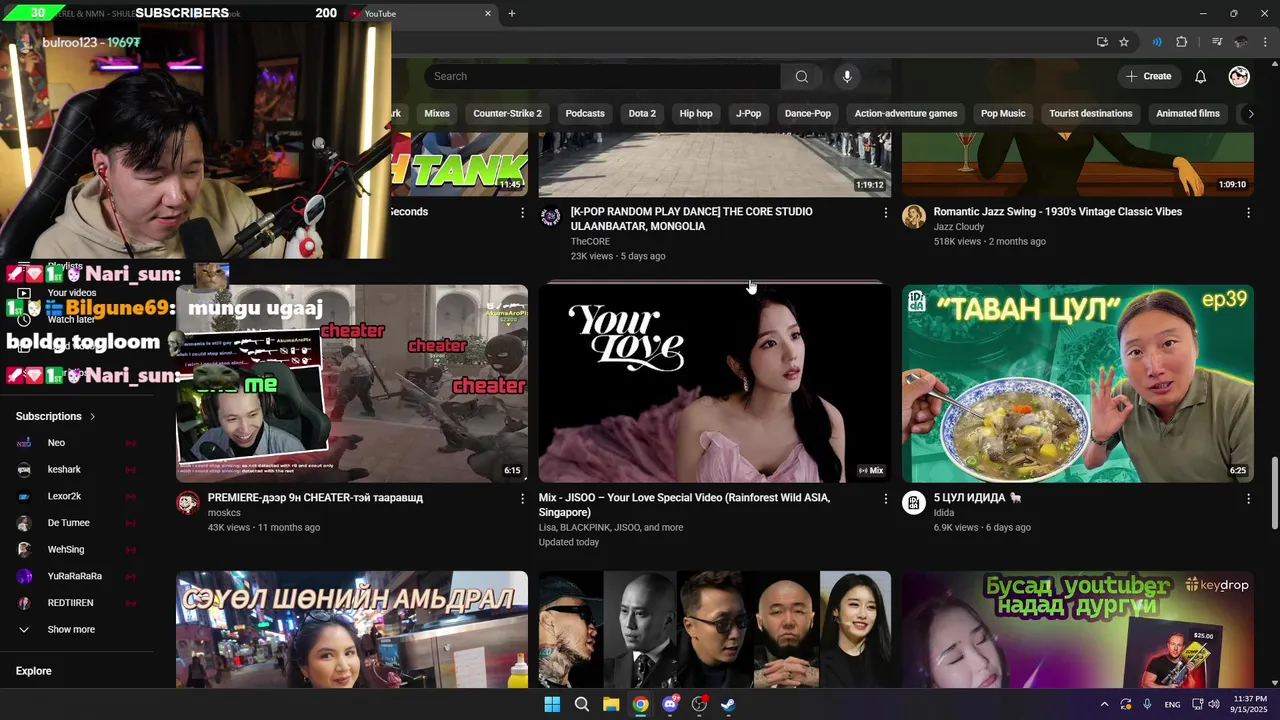Open Steam from the taskbar
The image size is (1280, 720).
click(x=729, y=704)
